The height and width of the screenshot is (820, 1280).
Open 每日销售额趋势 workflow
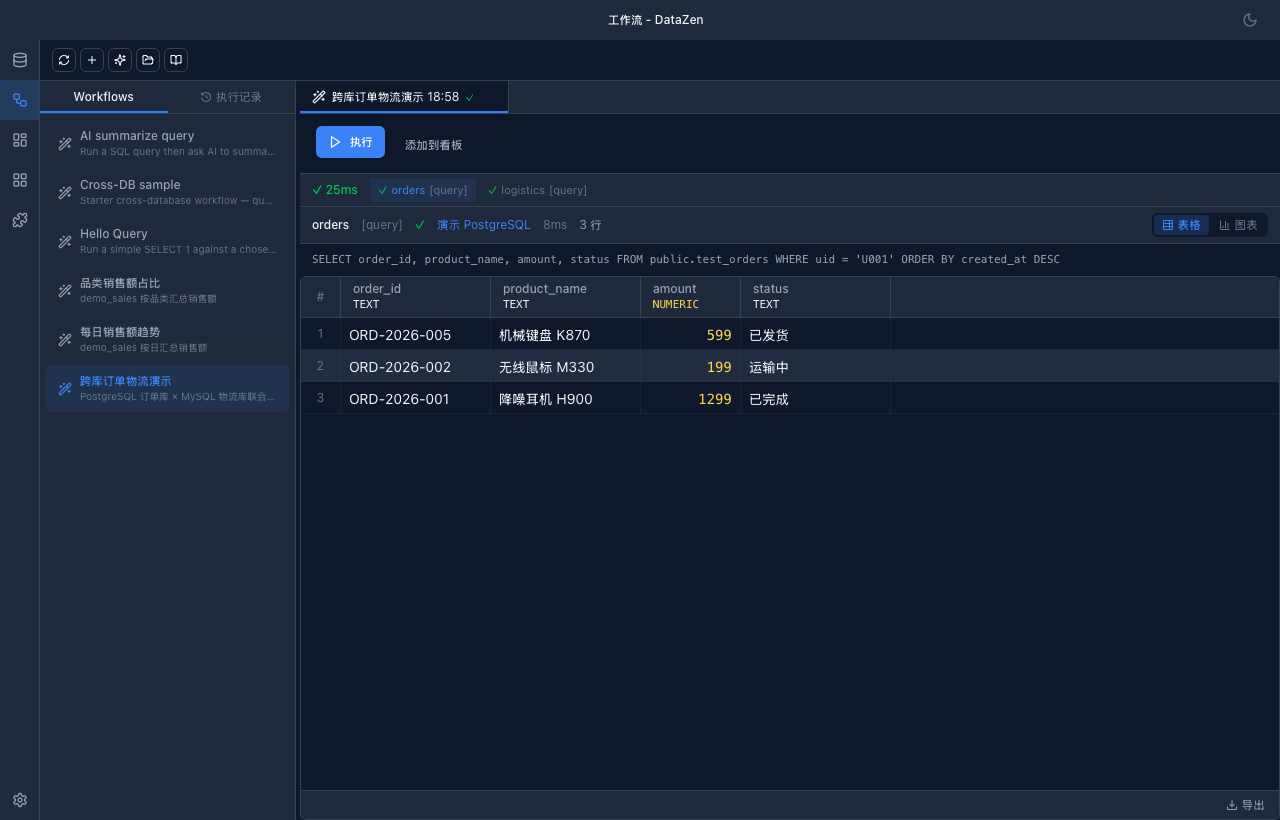tap(167, 339)
